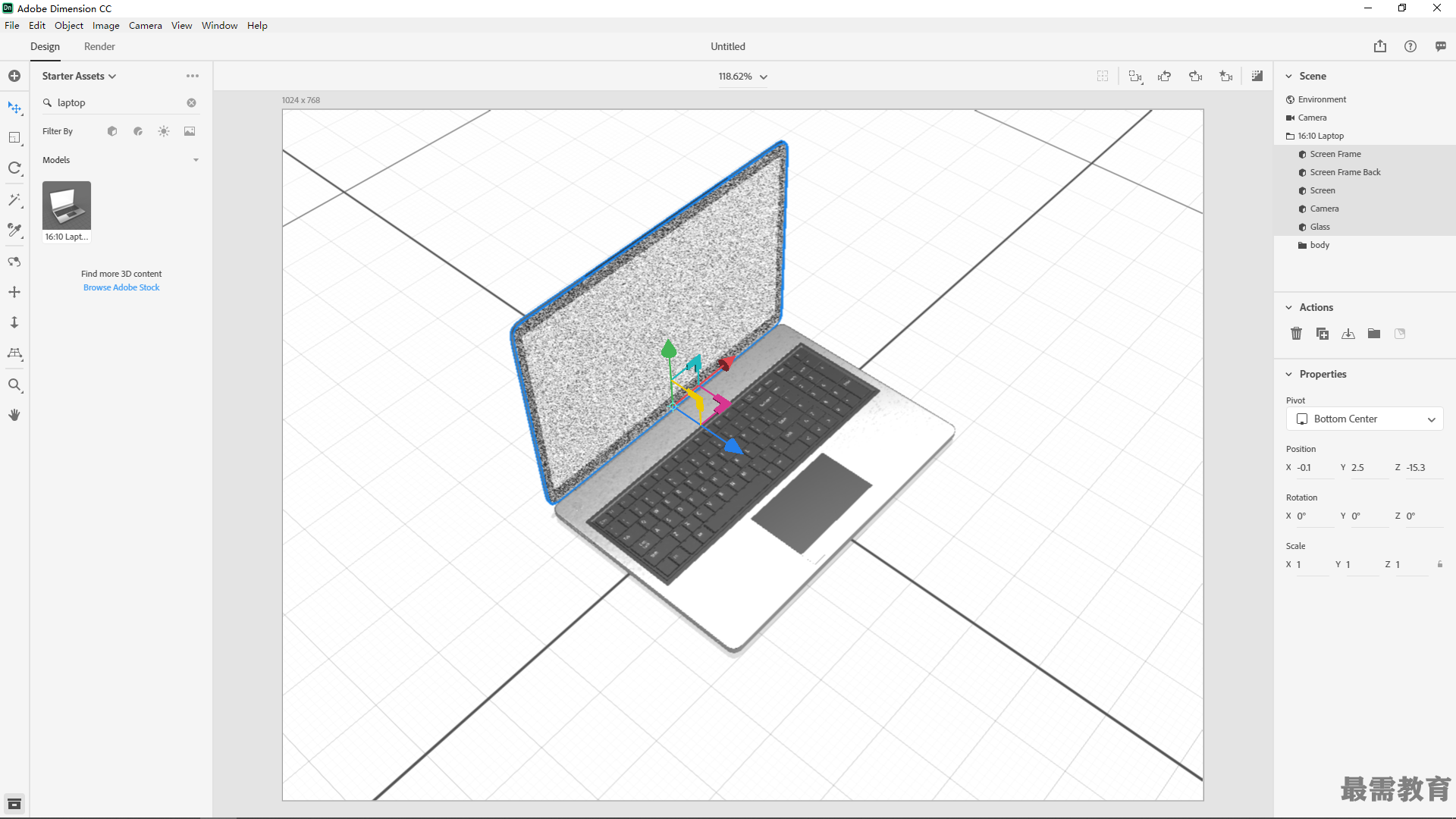This screenshot has width=1456, height=819.
Task: Click the Group folder action icon
Action: pos(1374,334)
